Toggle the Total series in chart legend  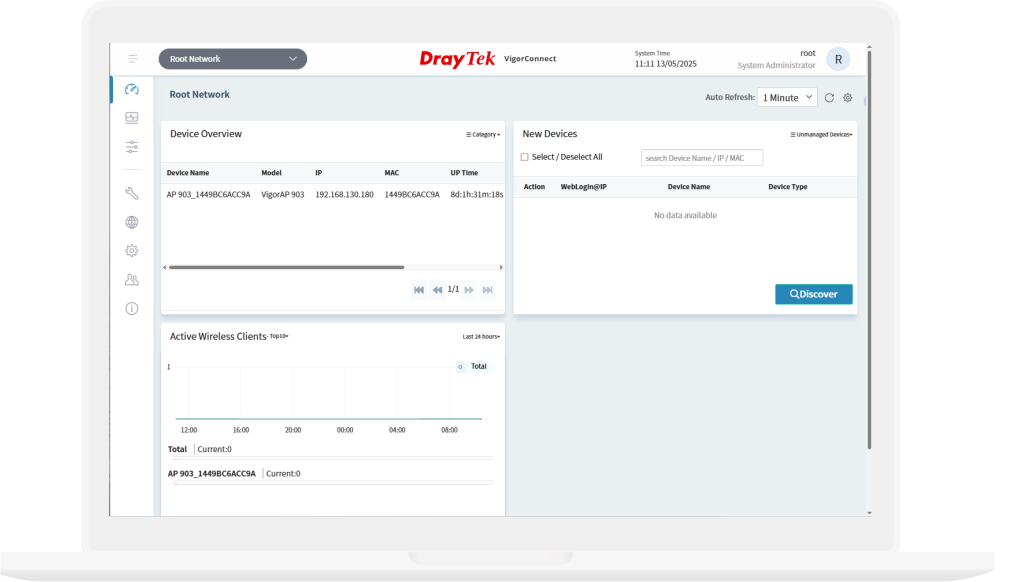tap(472, 366)
